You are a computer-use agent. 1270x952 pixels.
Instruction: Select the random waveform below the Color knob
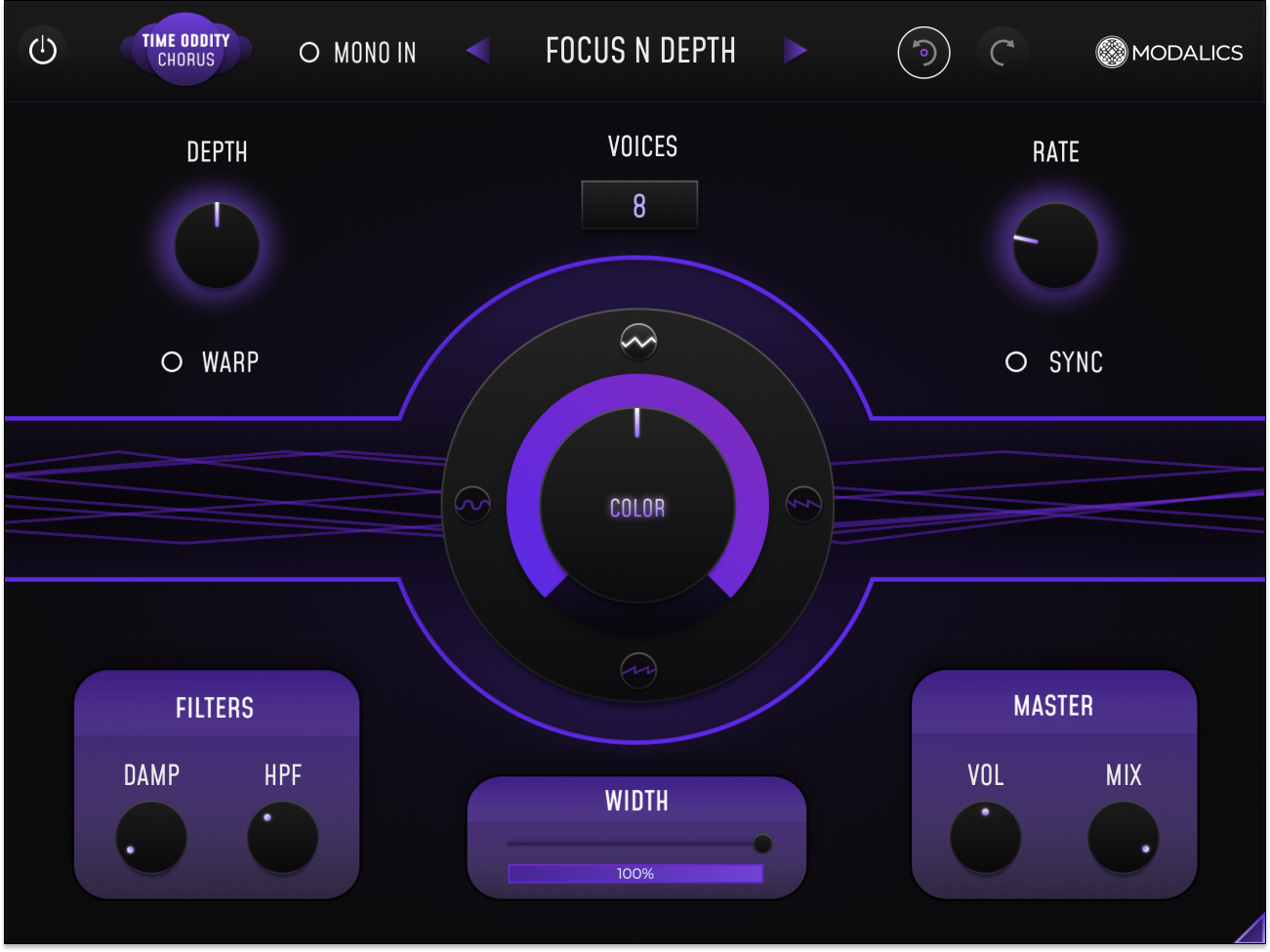coord(637,670)
